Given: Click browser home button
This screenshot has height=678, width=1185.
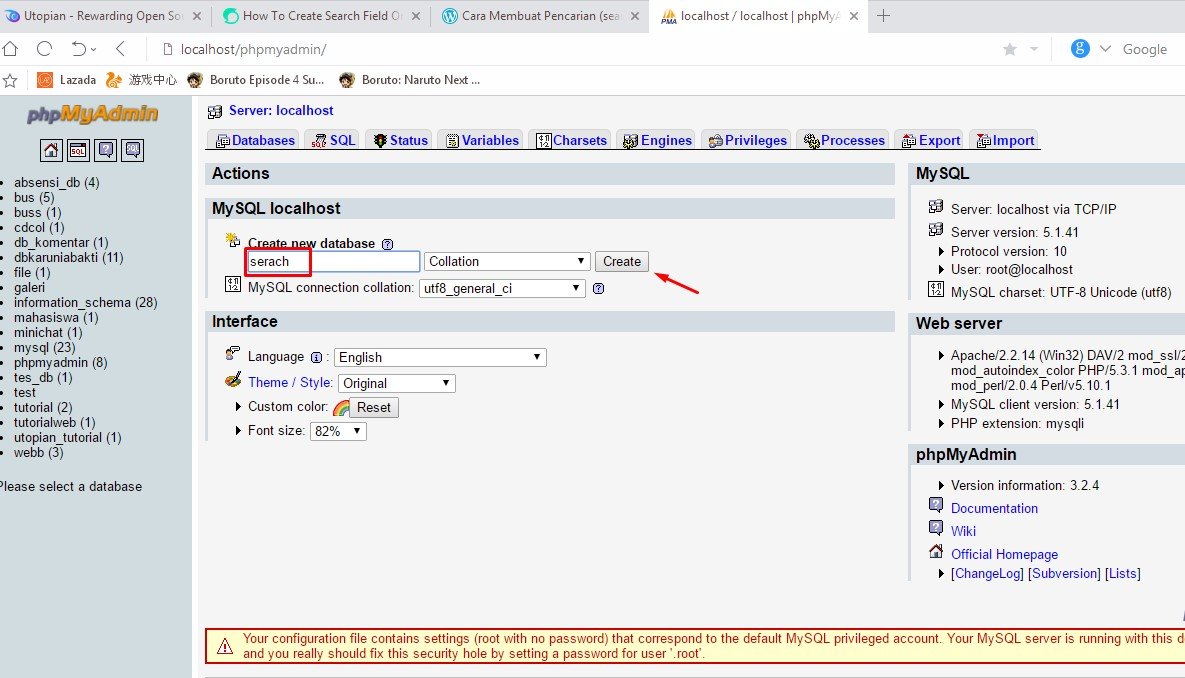Looking at the screenshot, I should 10,49.
